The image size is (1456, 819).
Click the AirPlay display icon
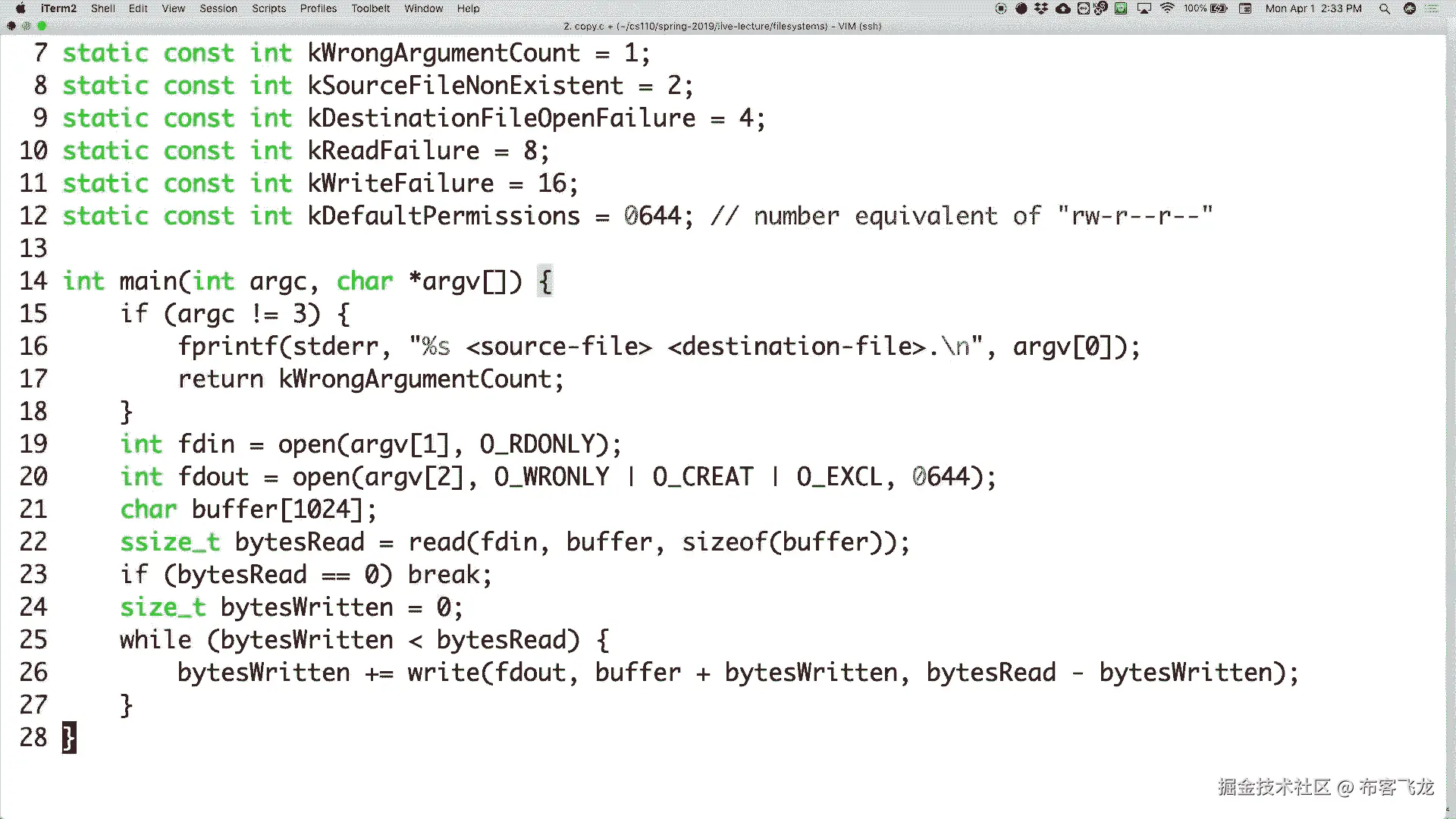1144,8
